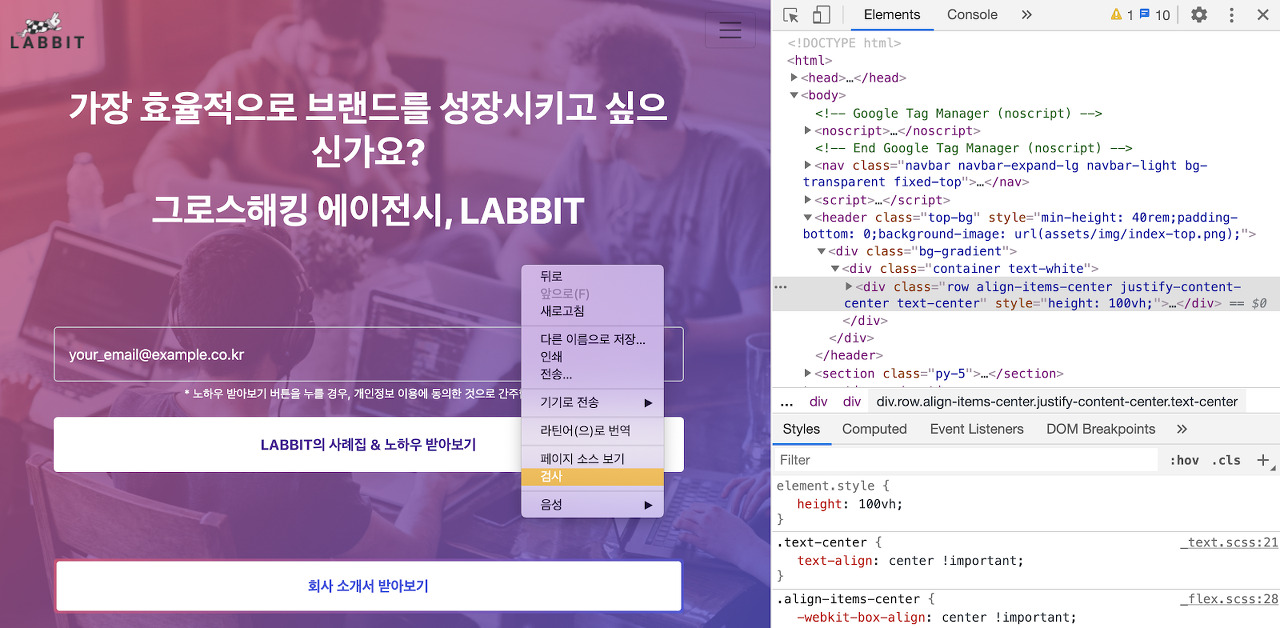Viewport: 1280px width, 628px height.
Task: Switch to the Console tab
Action: (x=972, y=15)
